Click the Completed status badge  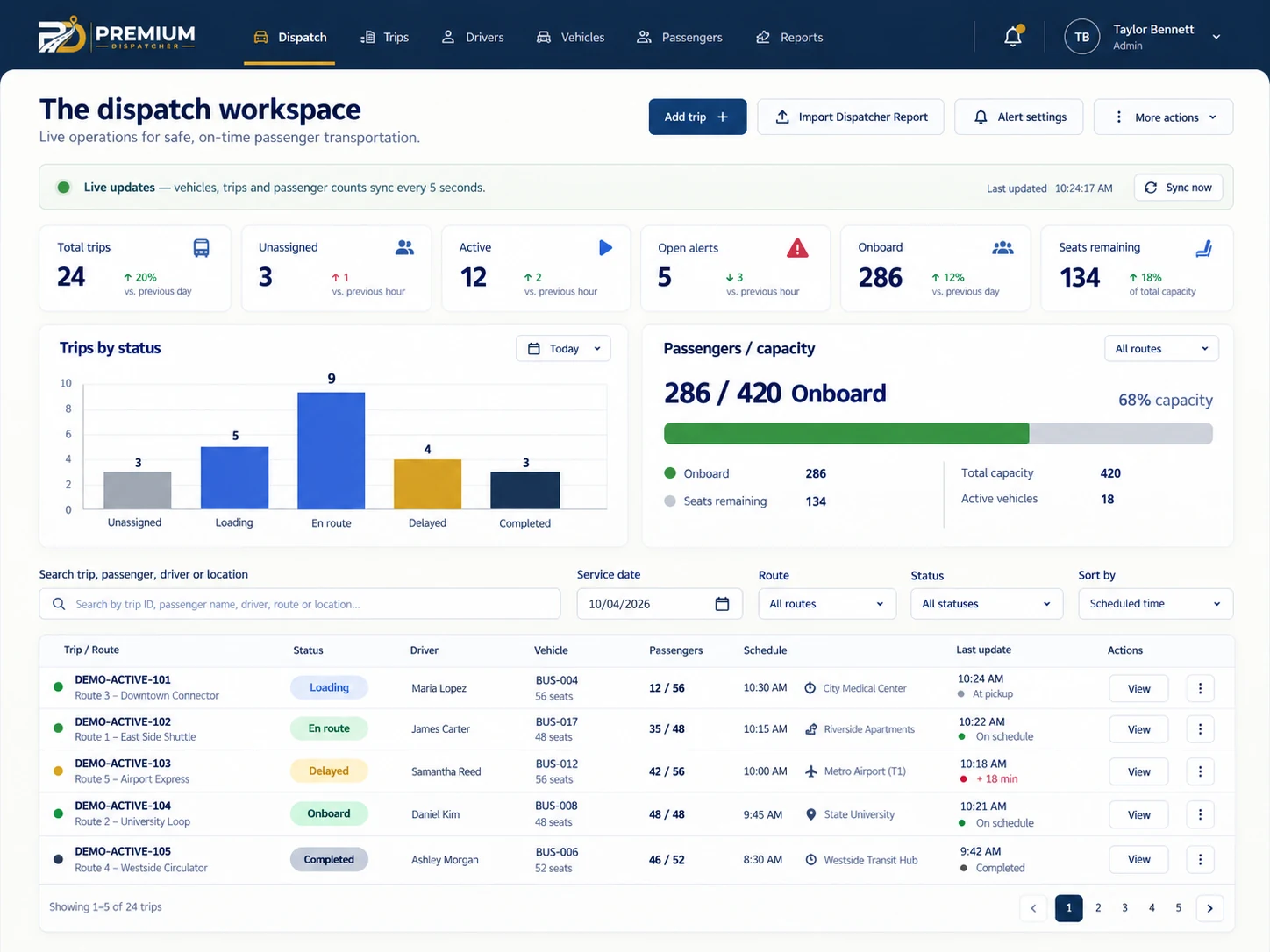click(x=329, y=859)
